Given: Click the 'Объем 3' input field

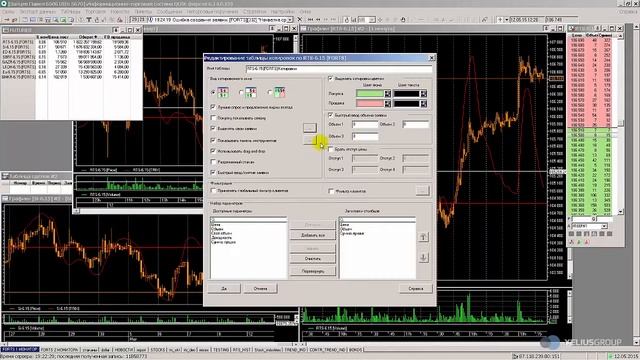Looking at the screenshot, I should point(365,136).
